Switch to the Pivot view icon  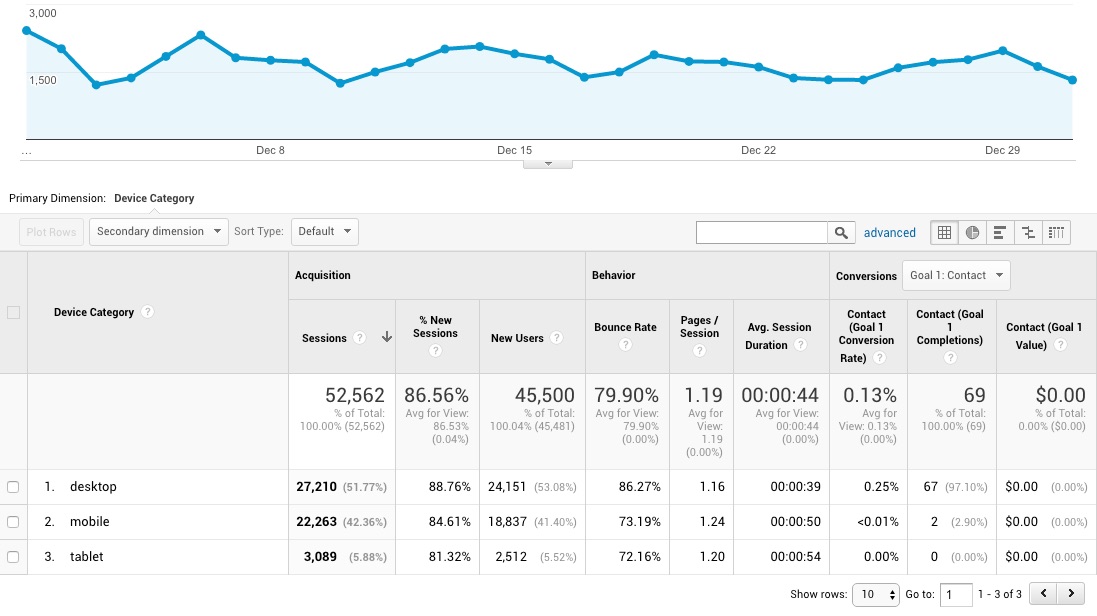tap(1056, 232)
